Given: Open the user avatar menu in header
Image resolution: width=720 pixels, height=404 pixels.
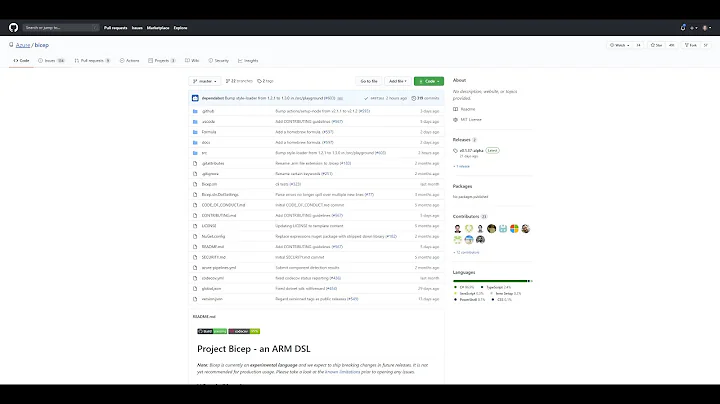Looking at the screenshot, I should pyautogui.click(x=707, y=28).
